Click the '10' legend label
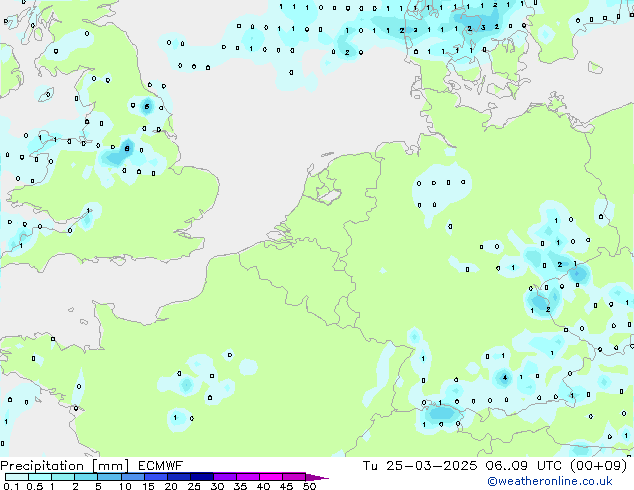The width and height of the screenshot is (634, 490). [125, 486]
